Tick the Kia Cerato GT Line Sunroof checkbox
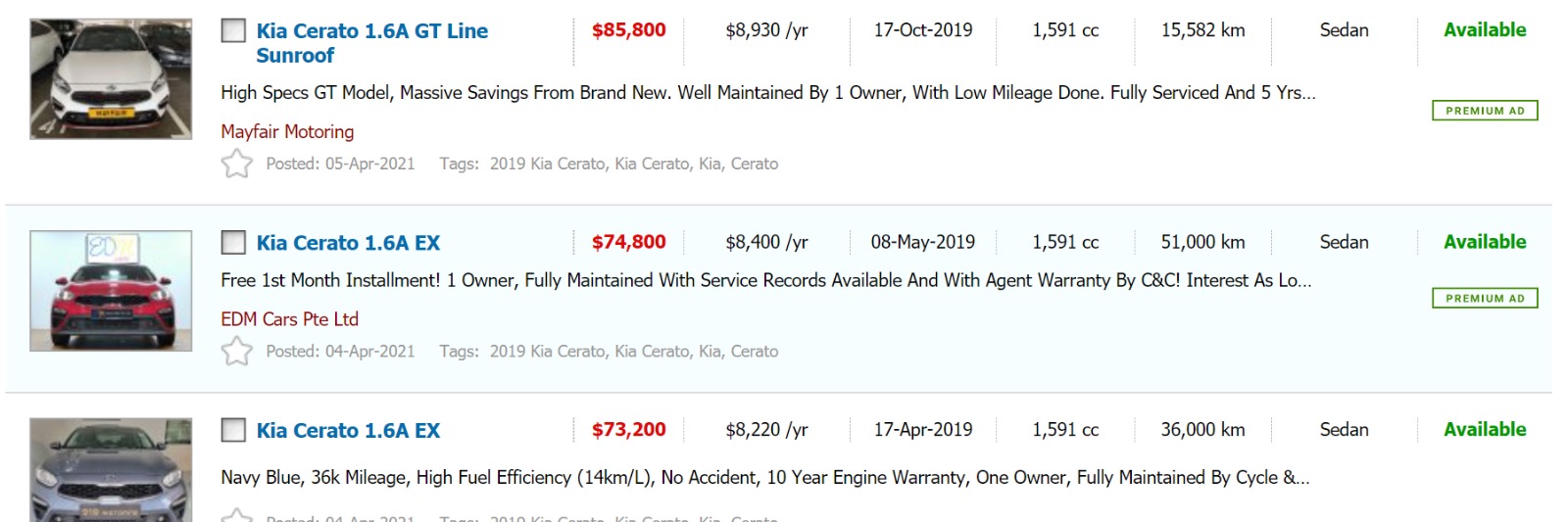The image size is (1568, 522). coord(233,30)
